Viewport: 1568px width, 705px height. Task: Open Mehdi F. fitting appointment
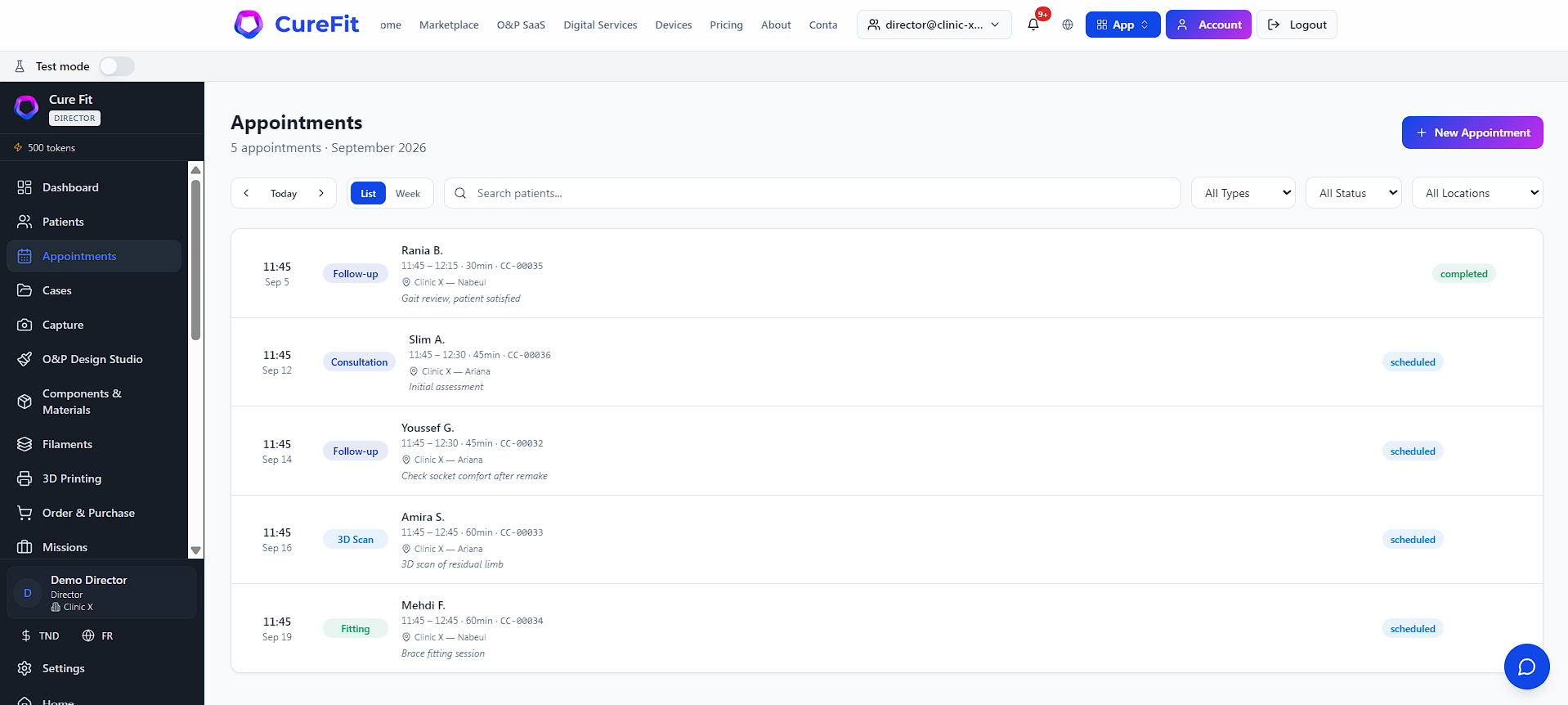(887, 629)
